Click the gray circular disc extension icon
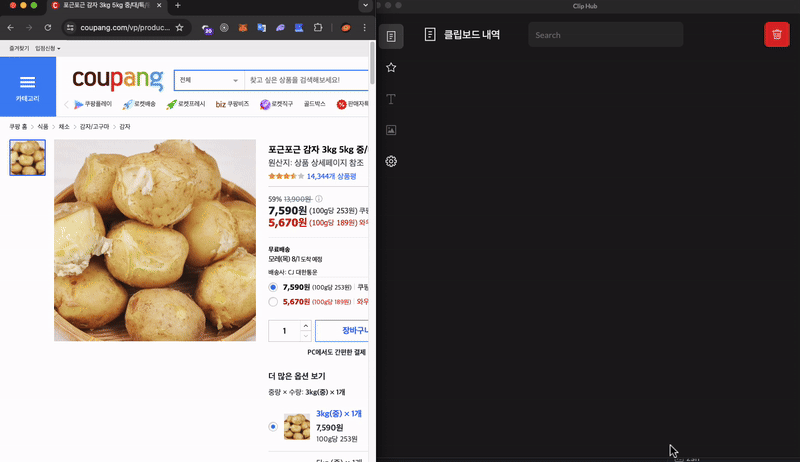This screenshot has width=800, height=462. pos(224,28)
